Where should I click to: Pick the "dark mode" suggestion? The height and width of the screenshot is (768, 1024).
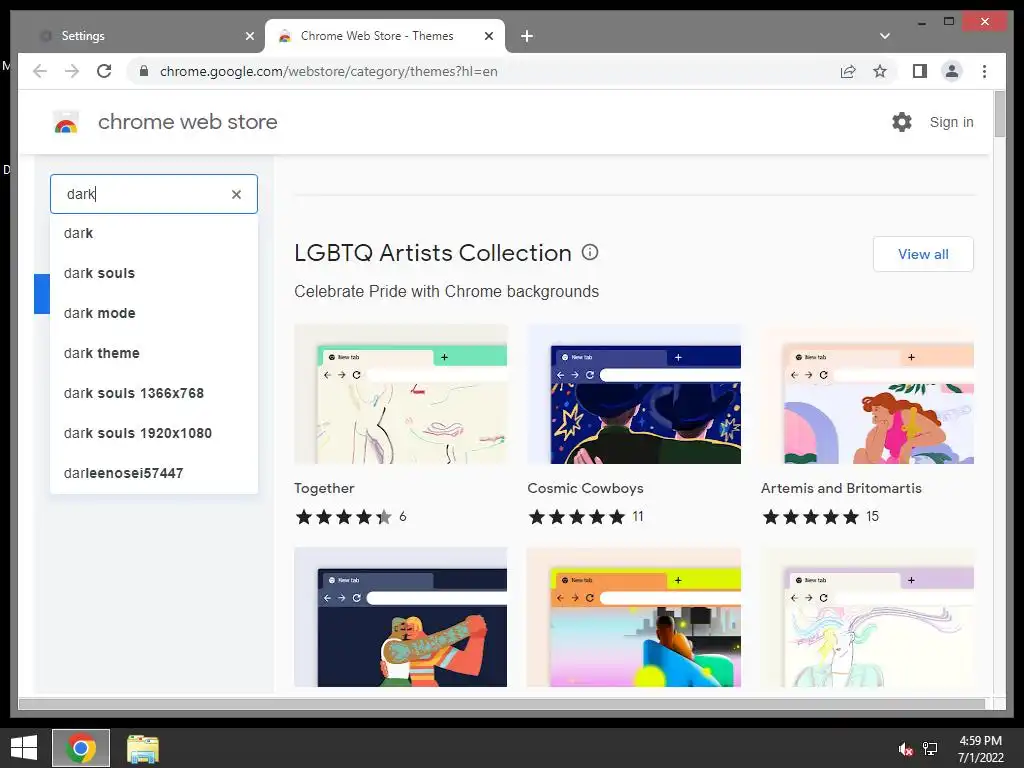154,313
